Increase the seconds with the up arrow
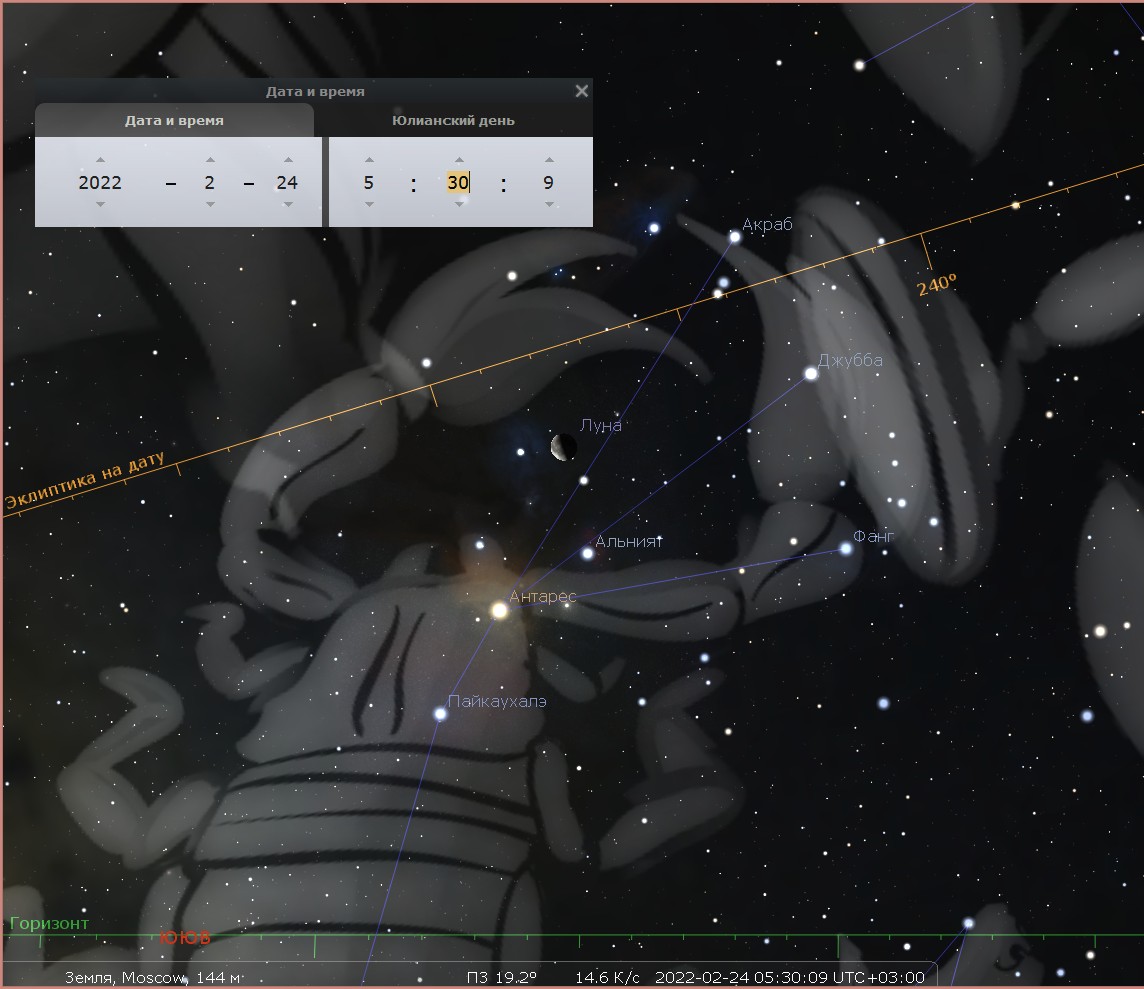 549,160
